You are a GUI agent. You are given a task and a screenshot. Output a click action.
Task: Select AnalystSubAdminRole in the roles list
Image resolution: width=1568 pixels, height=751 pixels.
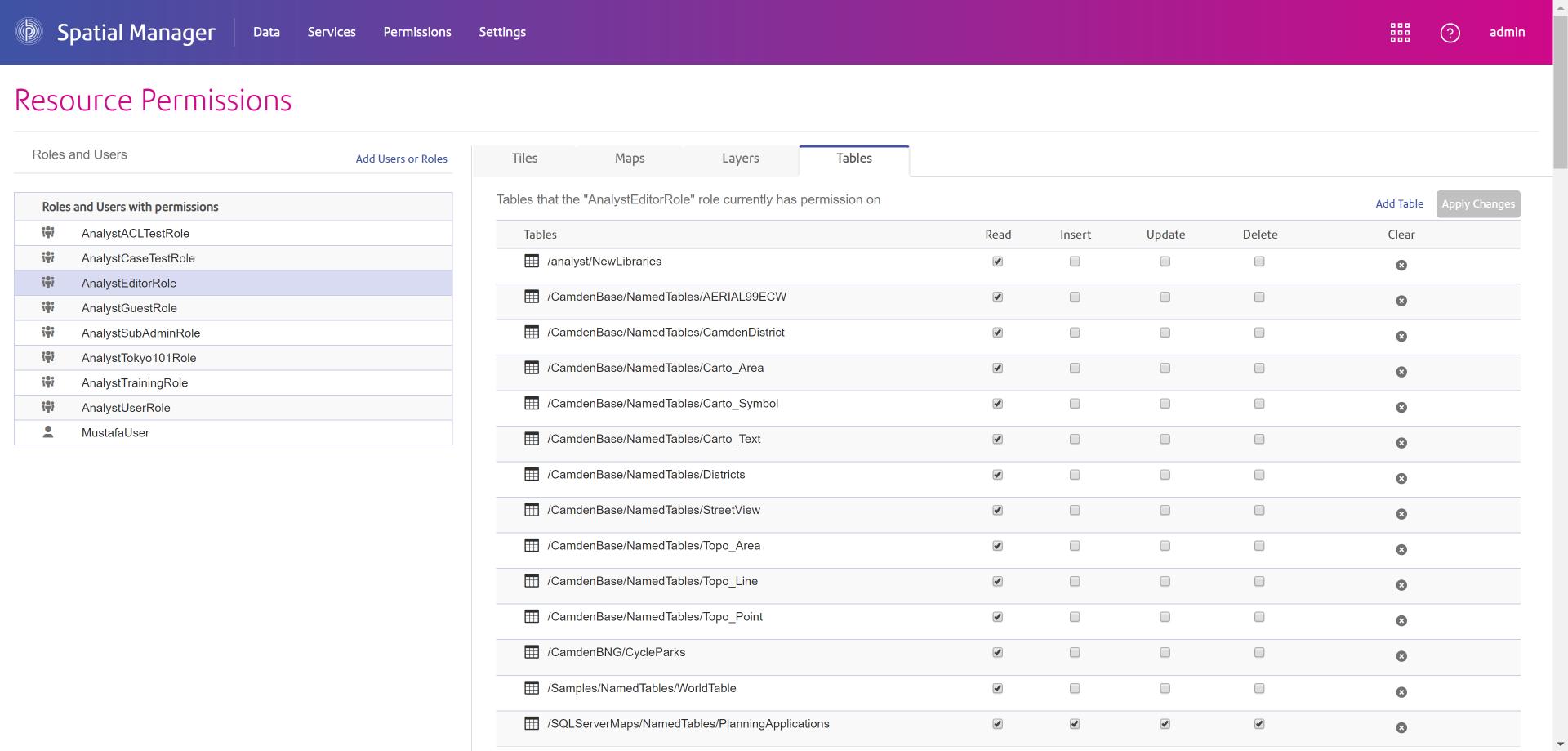(234, 333)
